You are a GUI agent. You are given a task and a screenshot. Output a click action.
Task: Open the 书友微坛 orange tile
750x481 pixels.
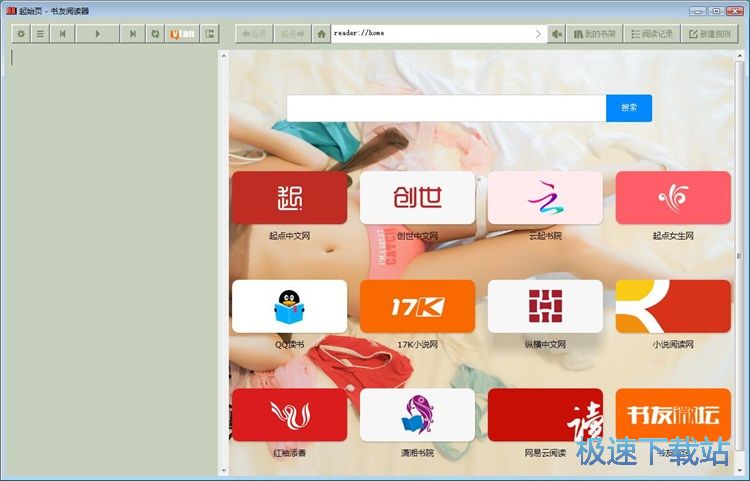click(x=673, y=415)
